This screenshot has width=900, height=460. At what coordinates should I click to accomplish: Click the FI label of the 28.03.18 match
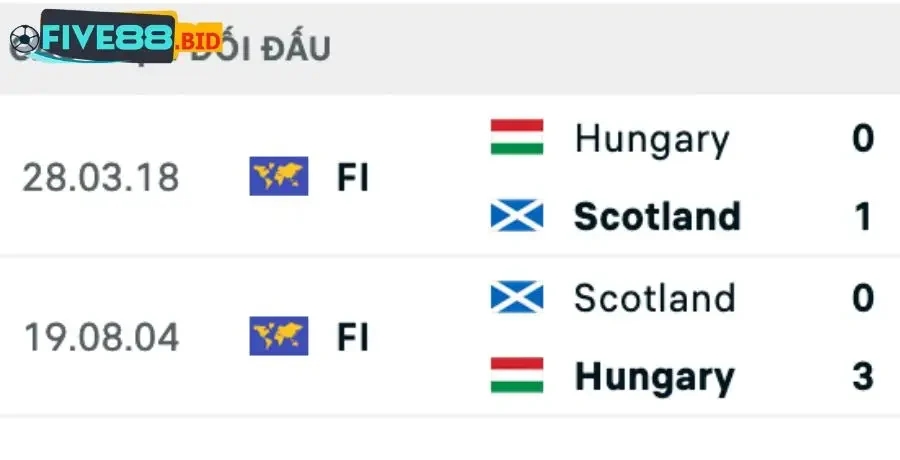point(353,178)
